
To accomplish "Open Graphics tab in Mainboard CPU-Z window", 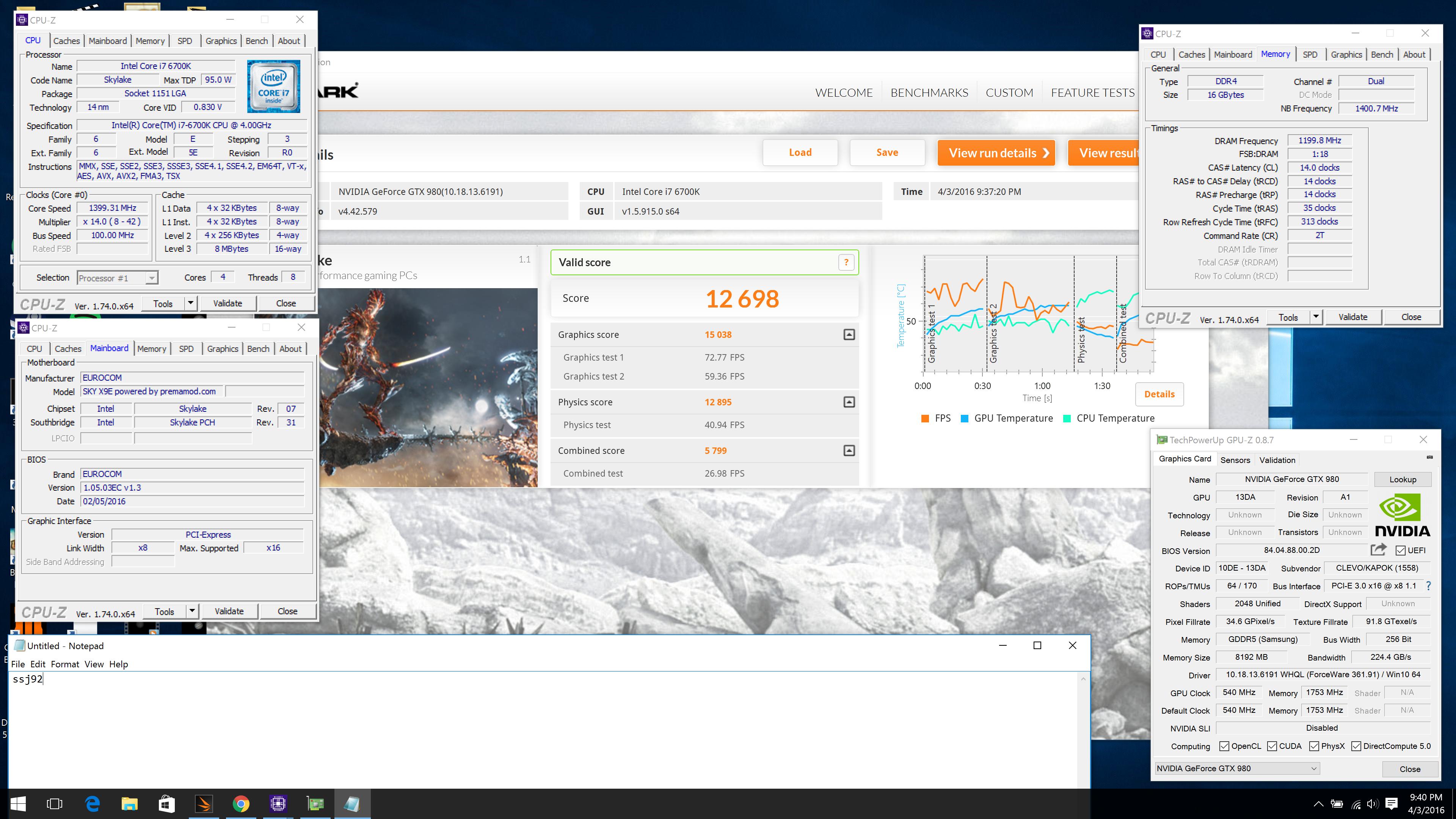I will [223, 349].
